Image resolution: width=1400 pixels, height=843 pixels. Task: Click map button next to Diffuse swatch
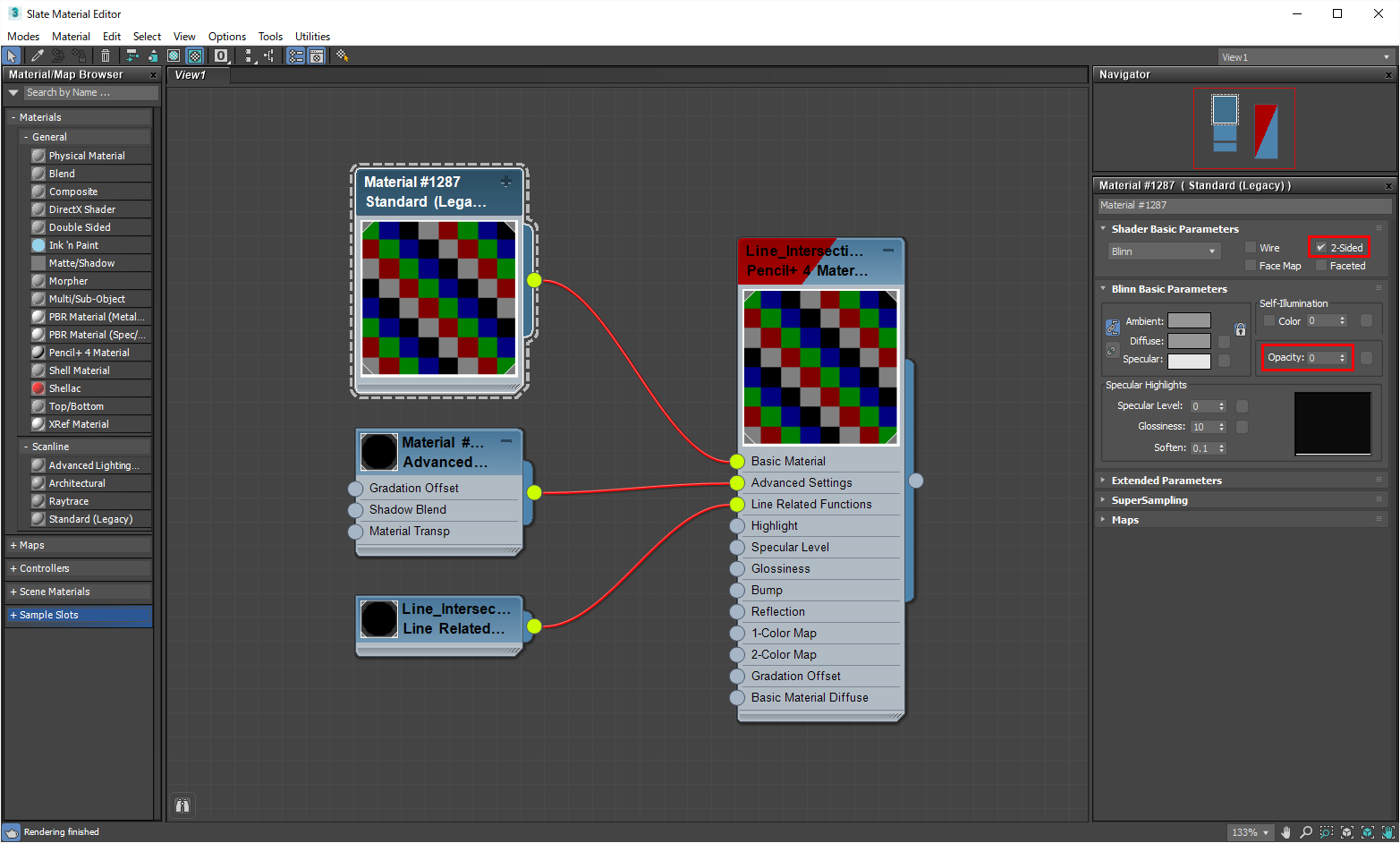tap(1224, 341)
